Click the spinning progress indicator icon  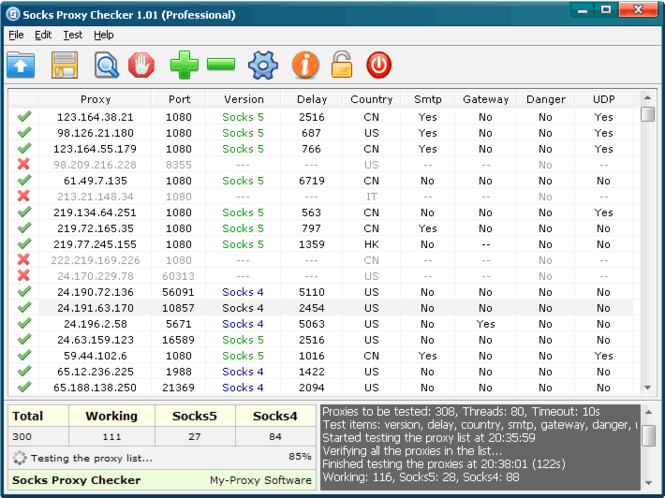[20, 458]
